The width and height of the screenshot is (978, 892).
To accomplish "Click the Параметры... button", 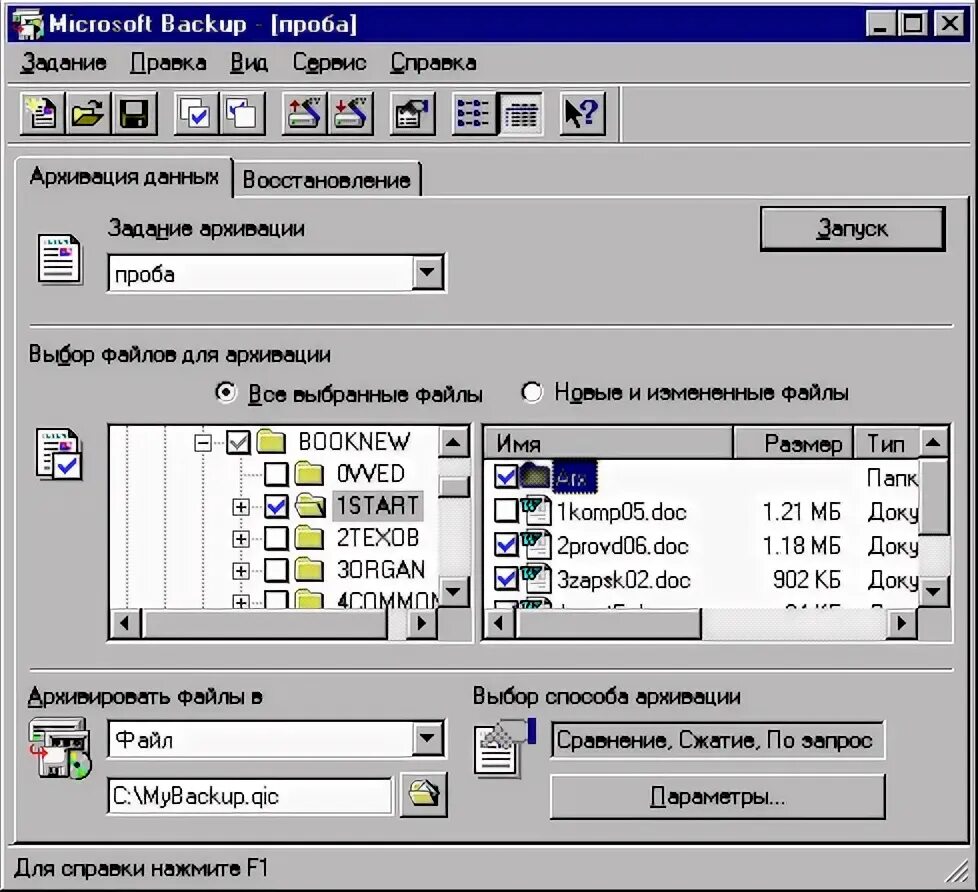I will (x=717, y=797).
